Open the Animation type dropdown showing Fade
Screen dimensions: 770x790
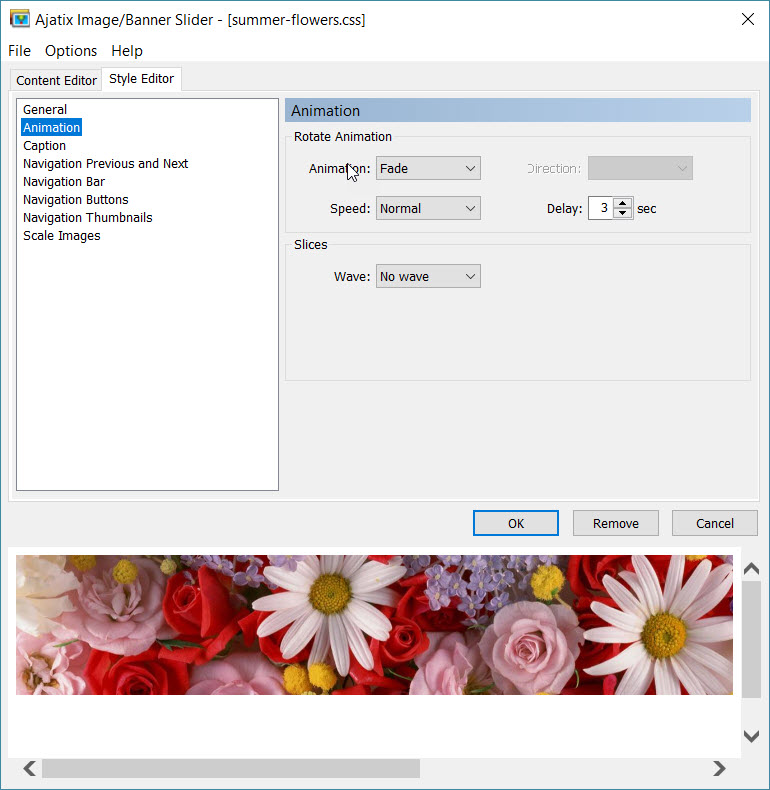pos(428,168)
